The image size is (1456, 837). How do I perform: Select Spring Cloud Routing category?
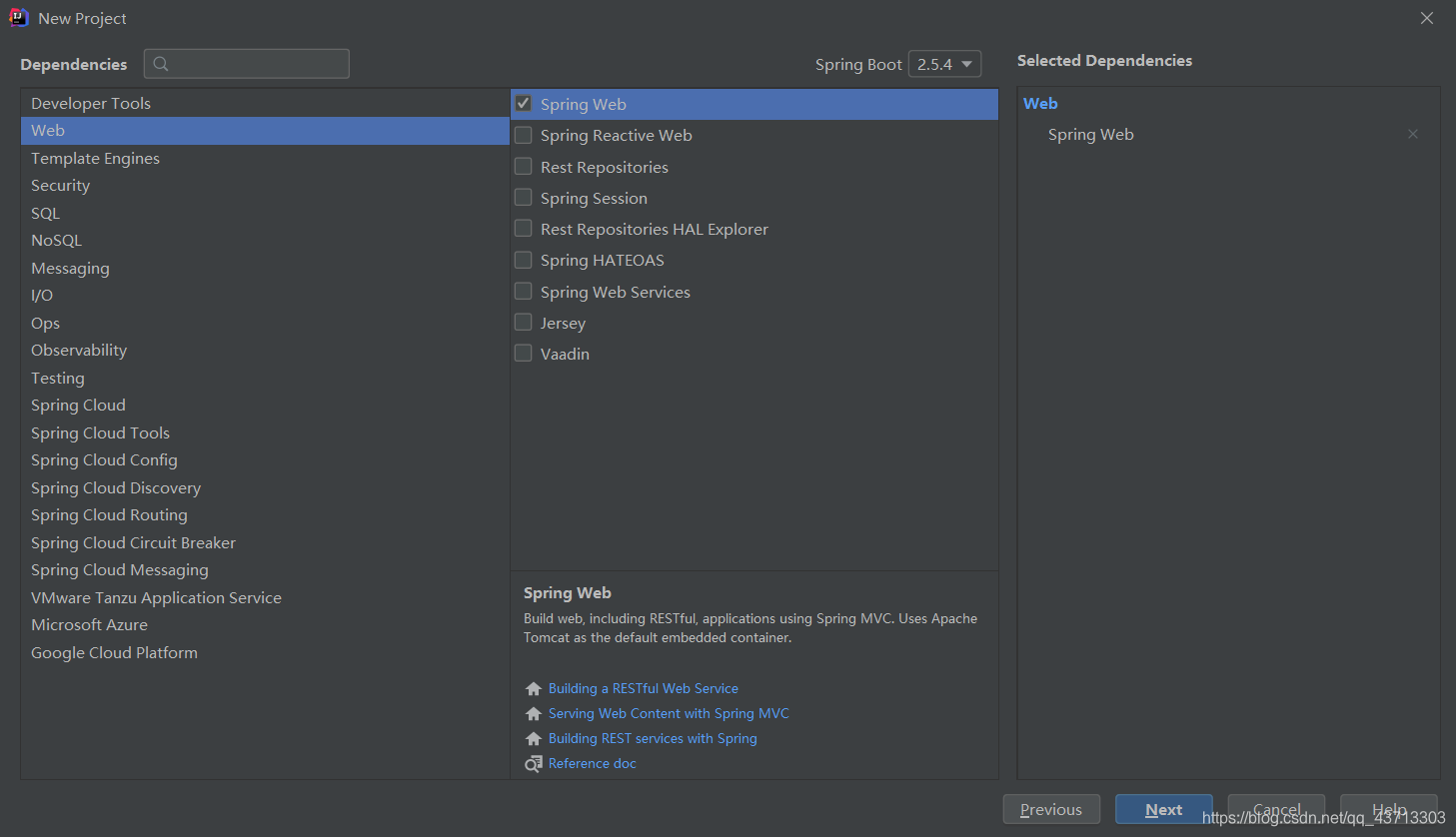265,515
